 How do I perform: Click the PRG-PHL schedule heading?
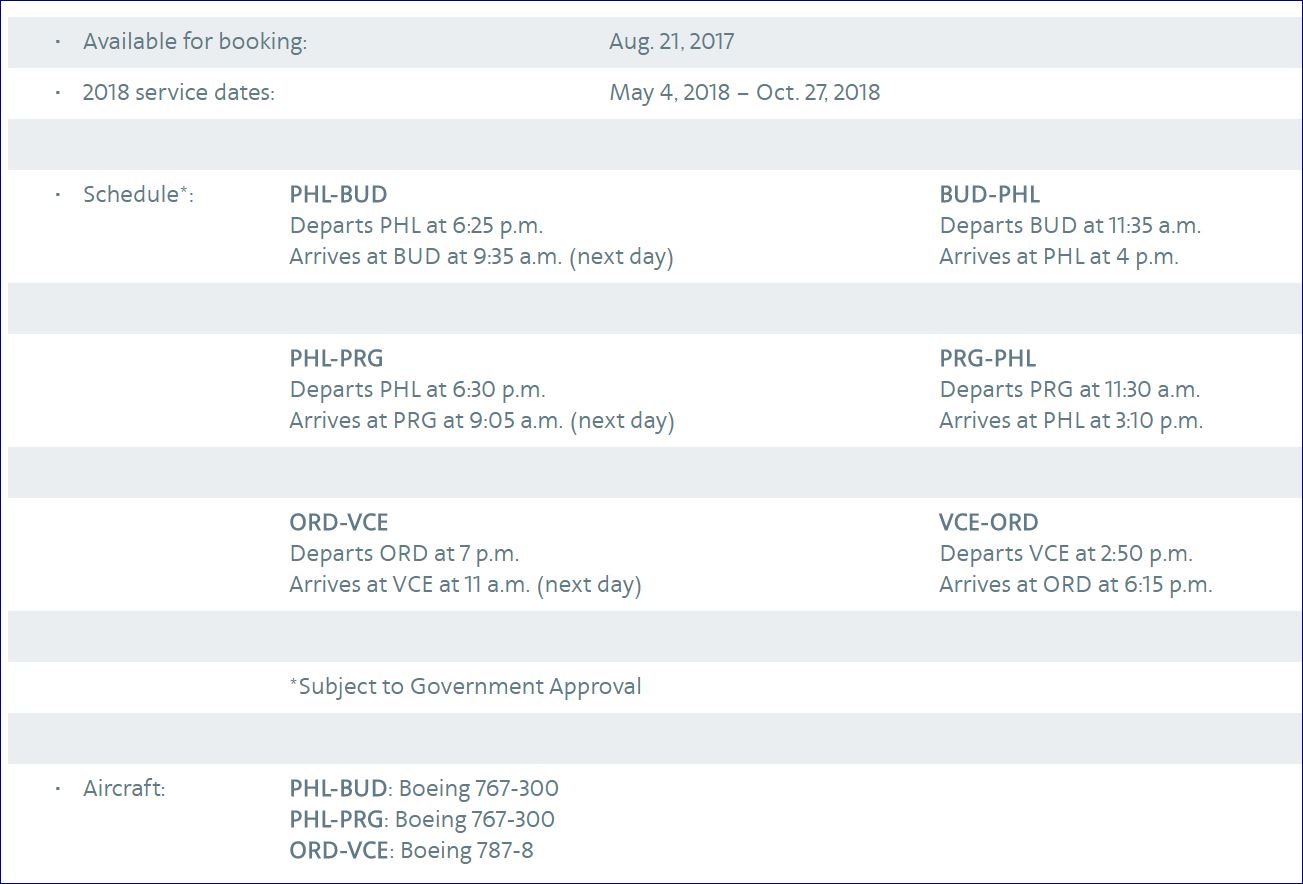[x=987, y=359]
